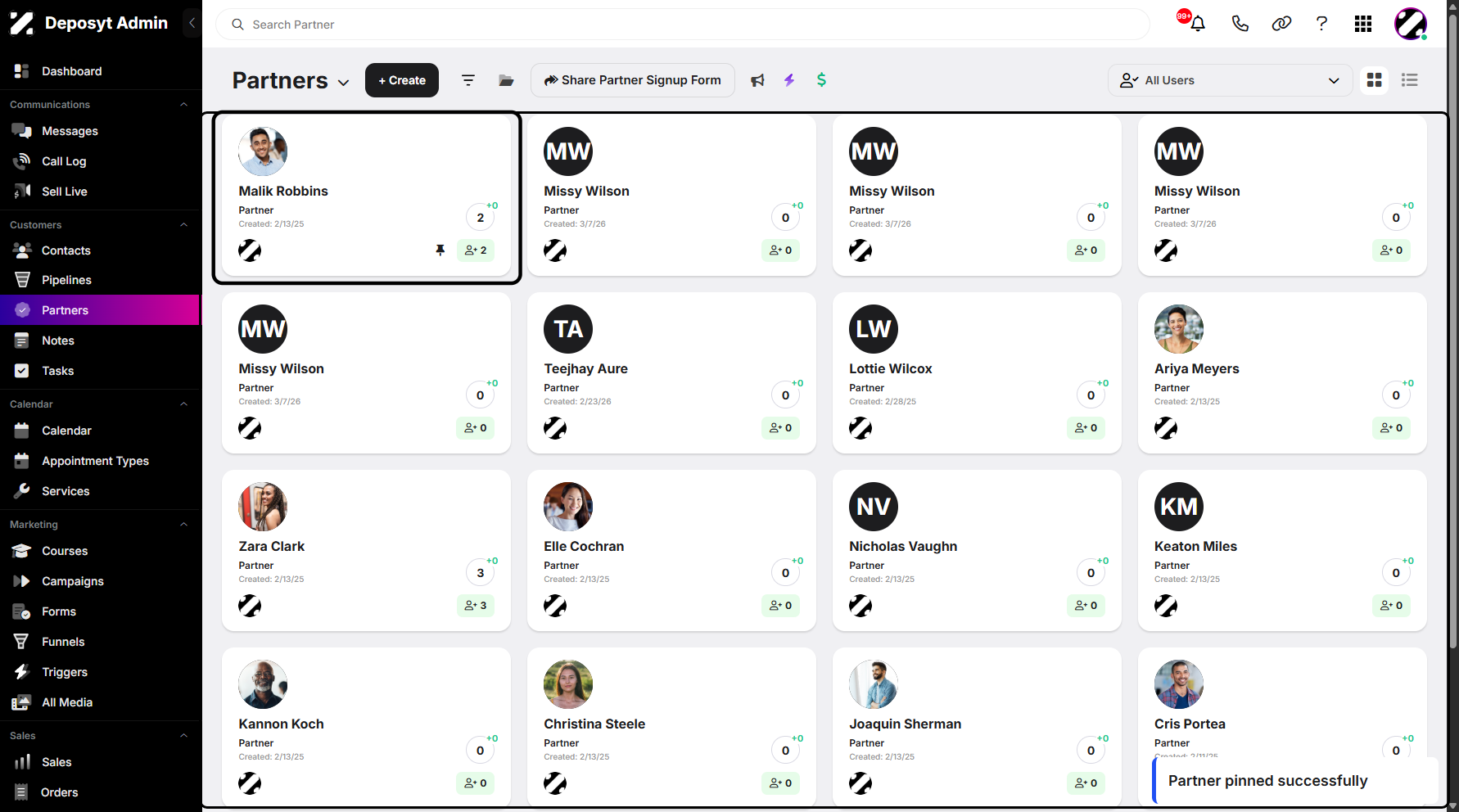Click Share Partner Signup Form
This screenshot has width=1459, height=812.
[x=633, y=80]
